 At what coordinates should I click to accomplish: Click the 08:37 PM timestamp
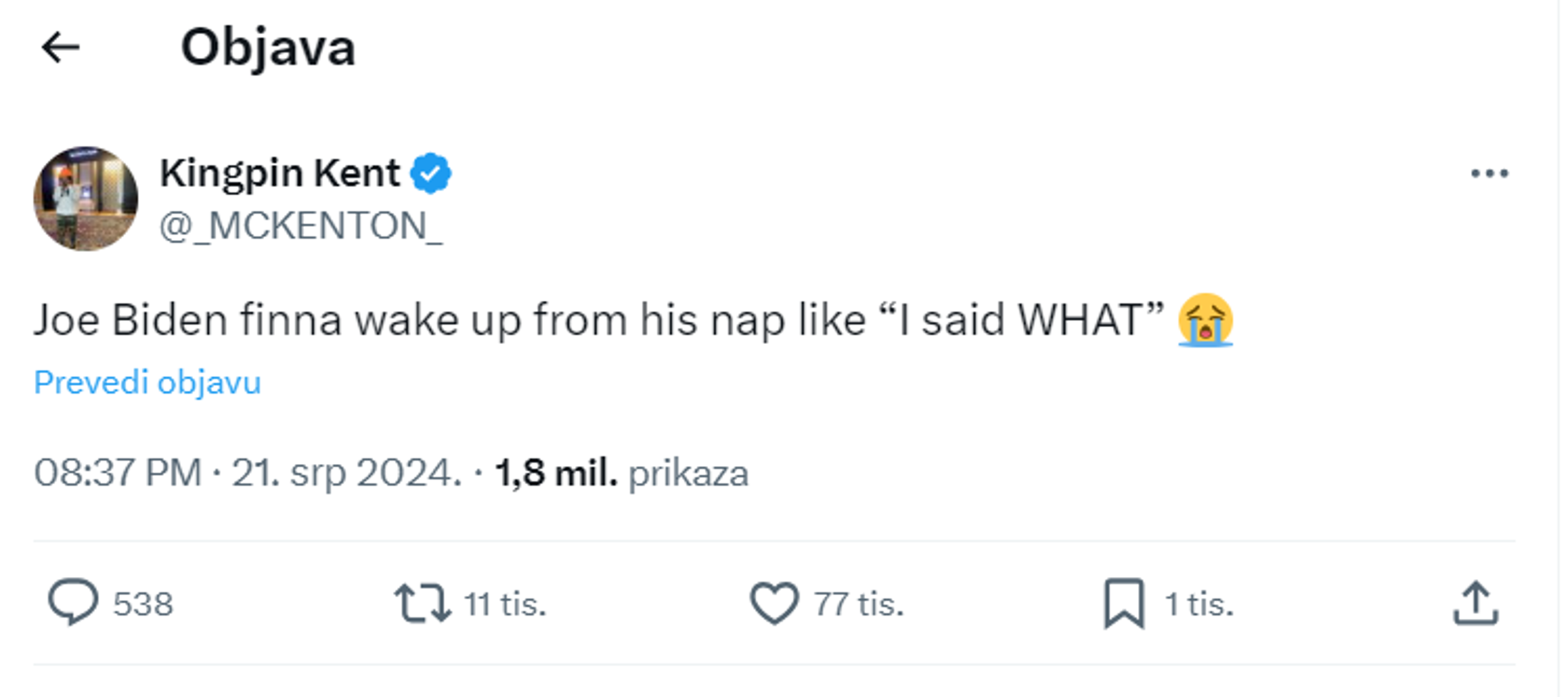click(118, 472)
